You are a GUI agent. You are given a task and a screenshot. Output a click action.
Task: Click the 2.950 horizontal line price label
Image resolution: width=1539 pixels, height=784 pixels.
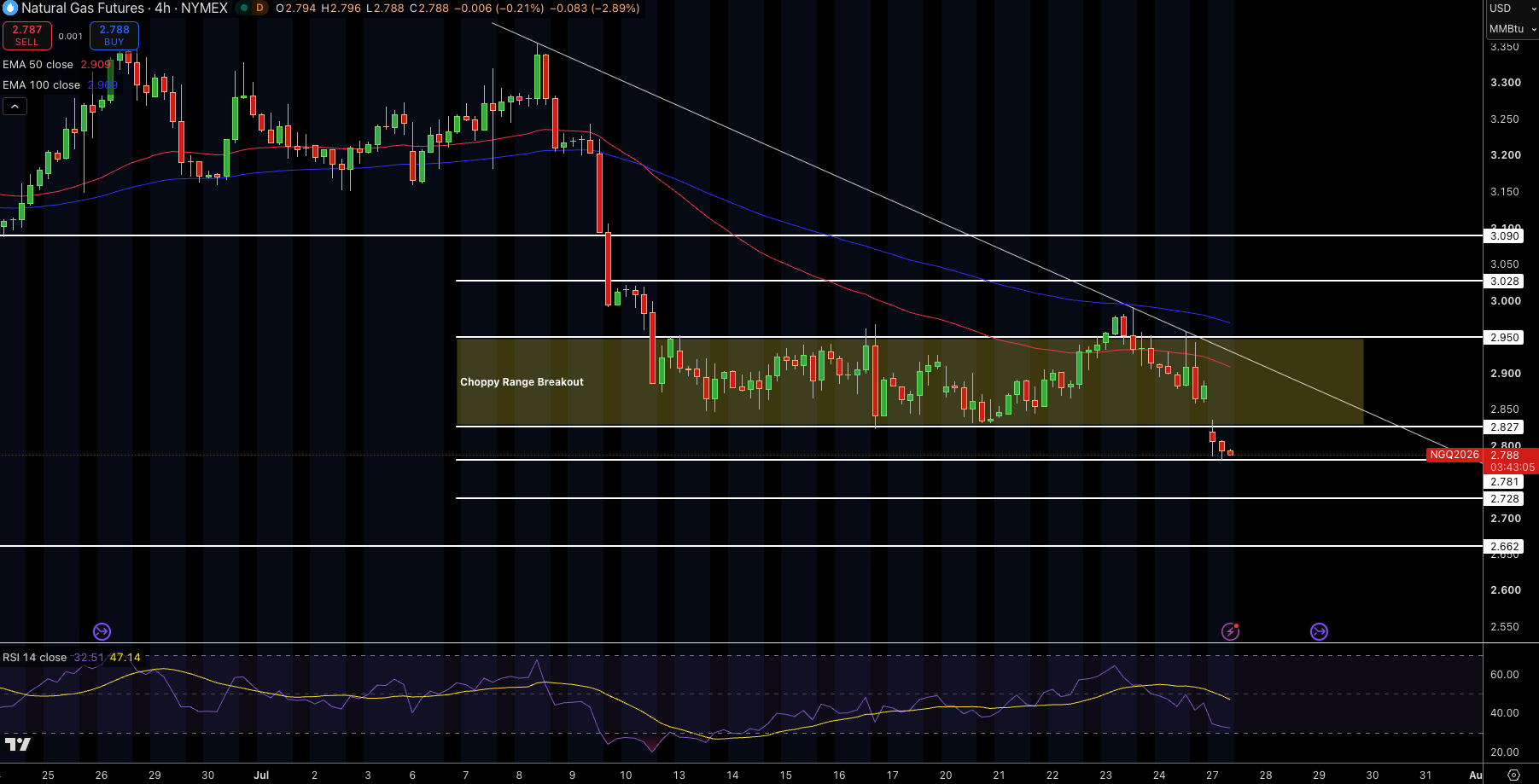1504,338
